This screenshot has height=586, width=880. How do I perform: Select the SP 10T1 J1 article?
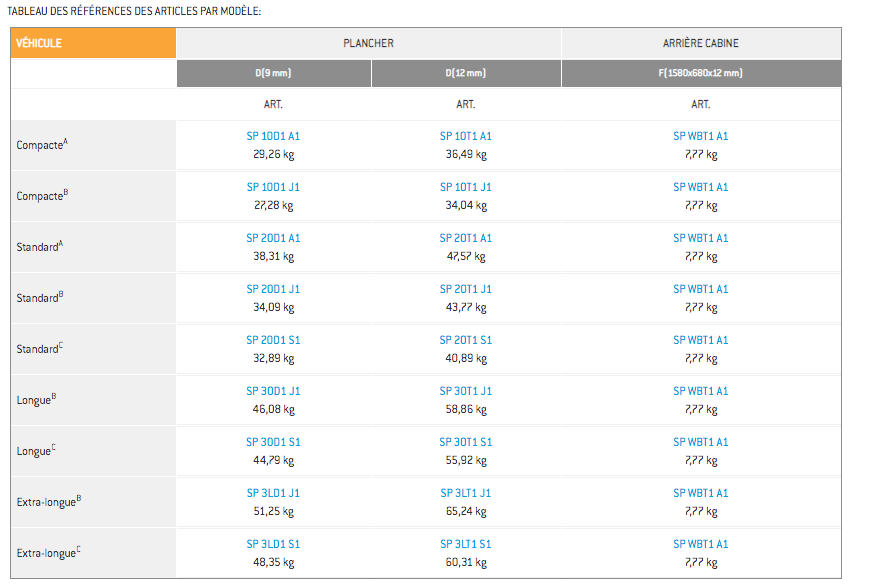coord(465,187)
